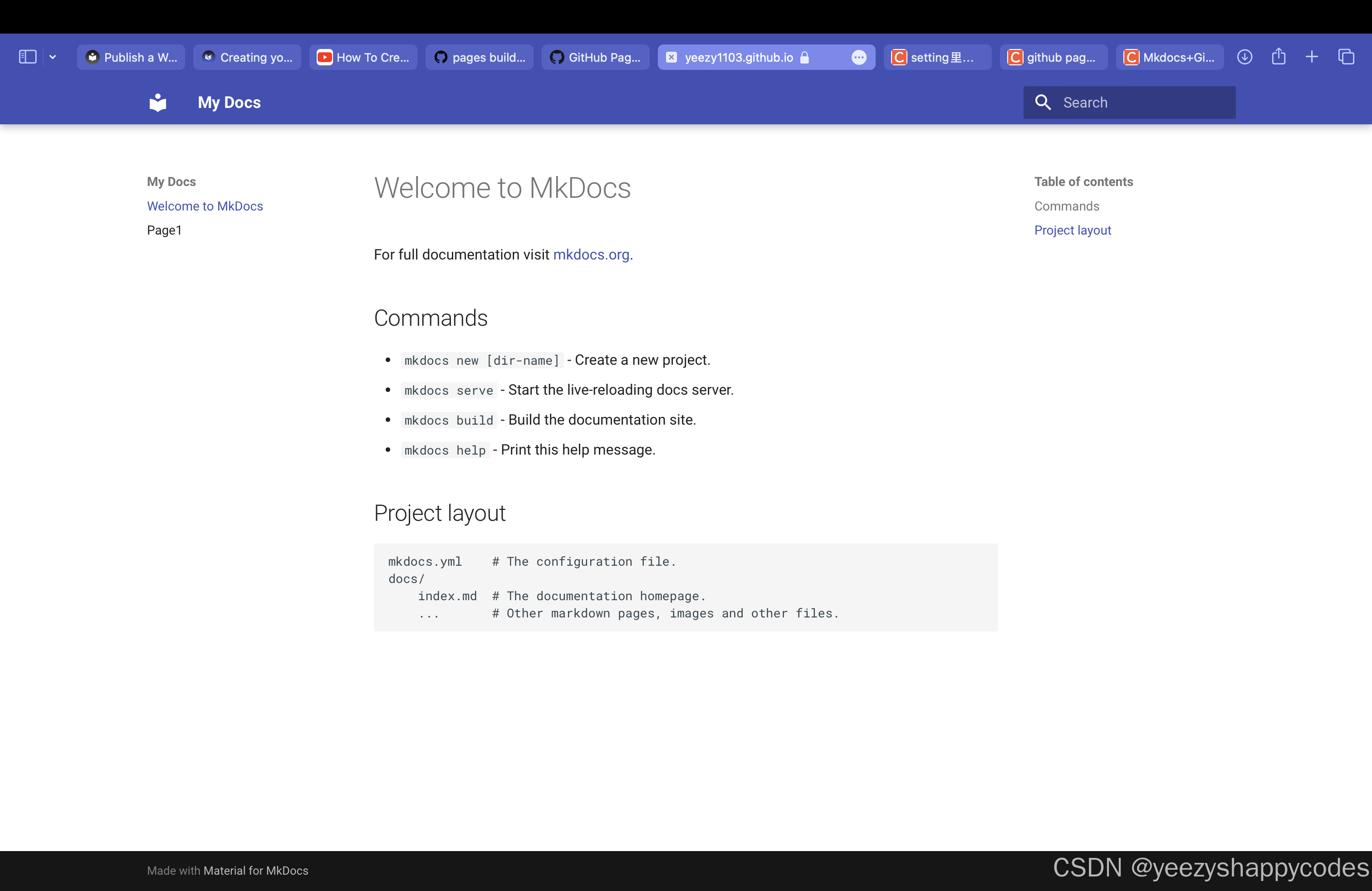This screenshot has height=891, width=1372.
Task: Switch to the GitHub Pag... tab
Action: (x=596, y=57)
